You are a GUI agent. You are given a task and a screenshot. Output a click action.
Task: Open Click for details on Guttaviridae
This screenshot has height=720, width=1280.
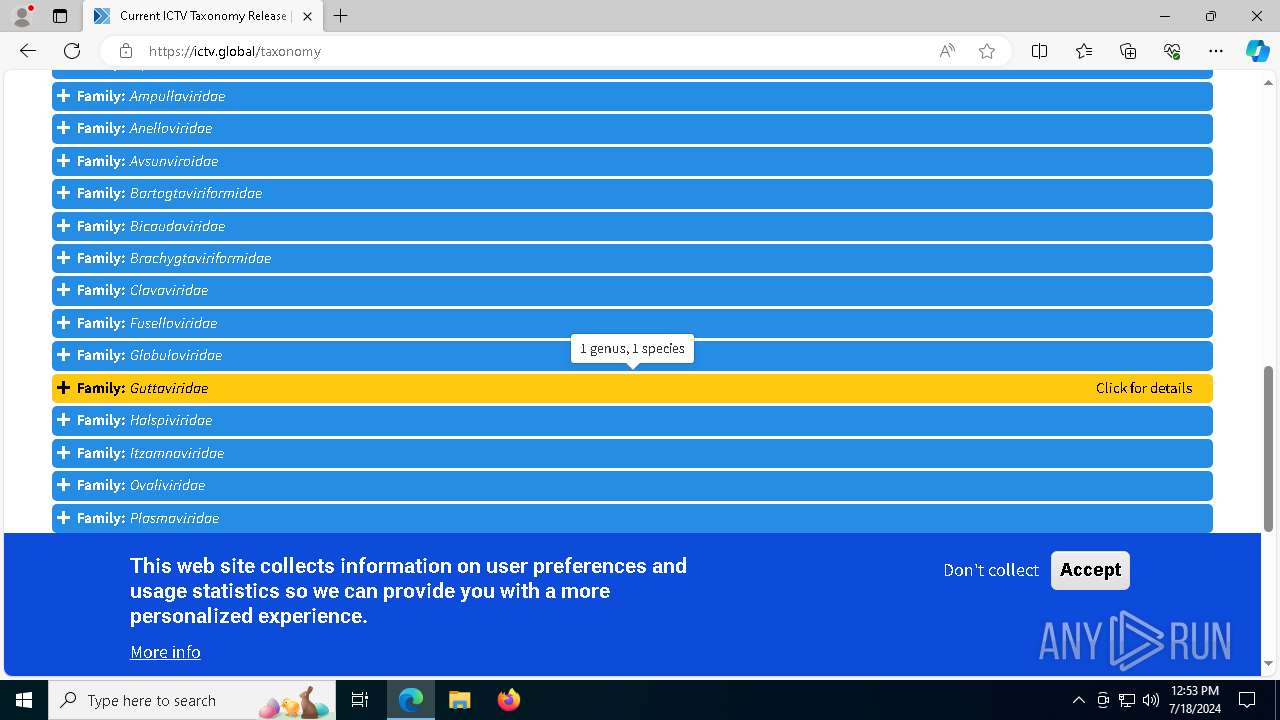1143,388
